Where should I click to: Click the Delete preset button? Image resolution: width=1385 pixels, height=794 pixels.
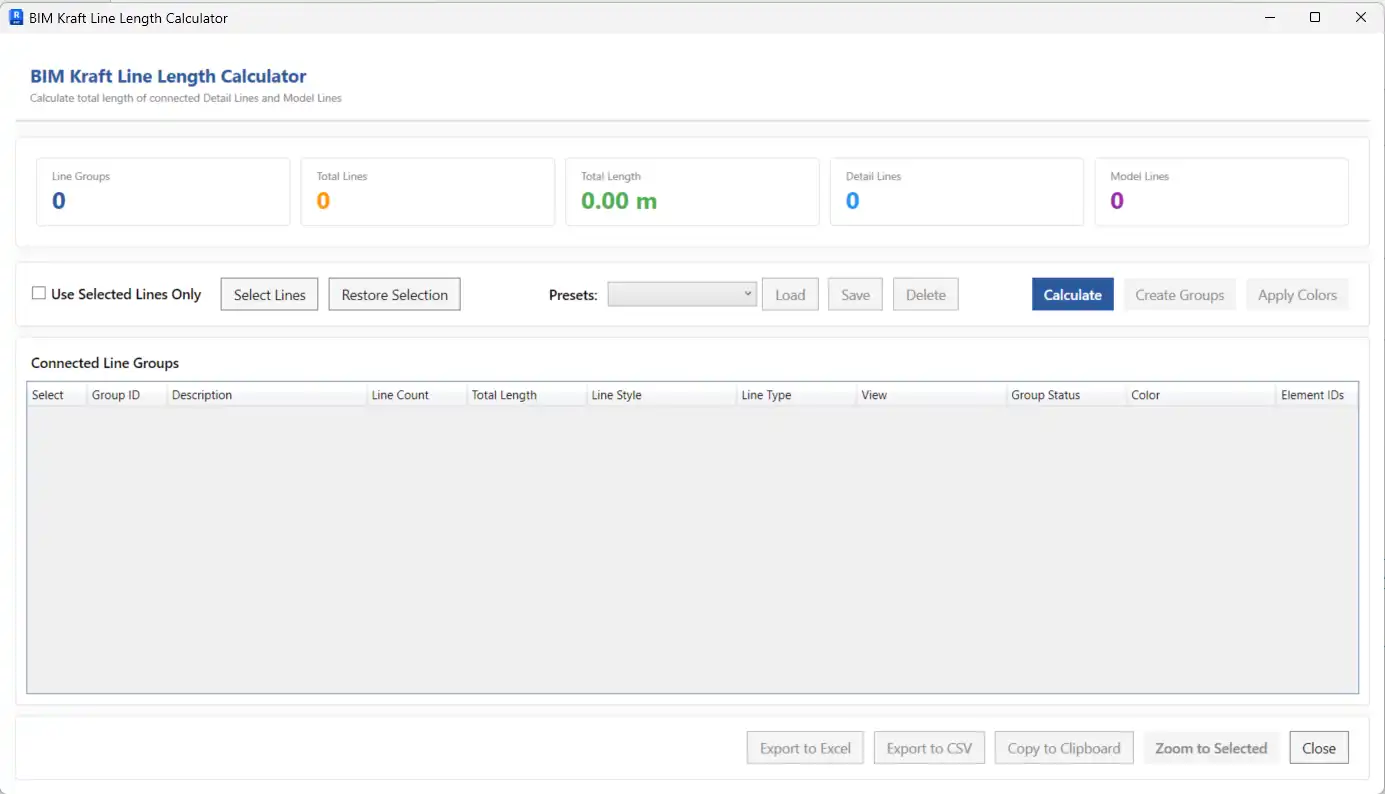(925, 295)
